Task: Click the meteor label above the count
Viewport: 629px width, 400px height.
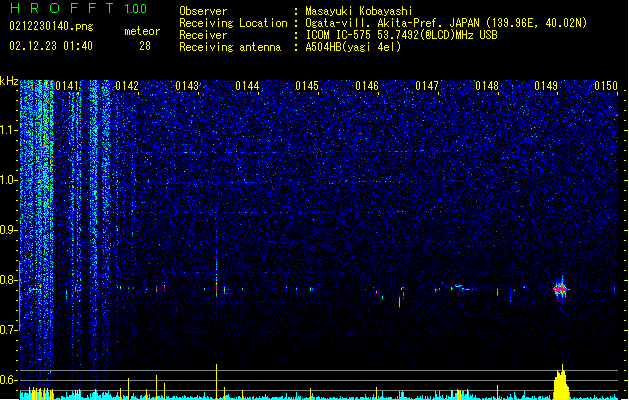Action: [x=142, y=31]
